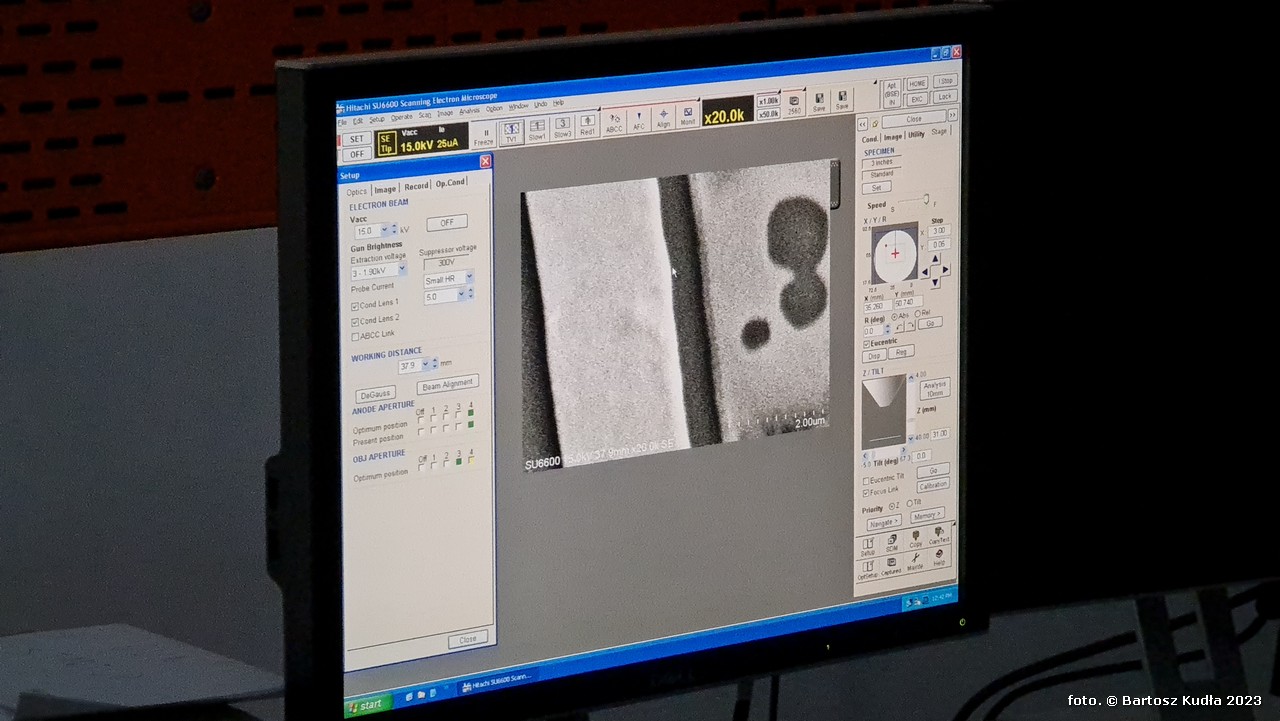Open Working Distance value dropdown
The height and width of the screenshot is (721, 1280).
tap(425, 364)
